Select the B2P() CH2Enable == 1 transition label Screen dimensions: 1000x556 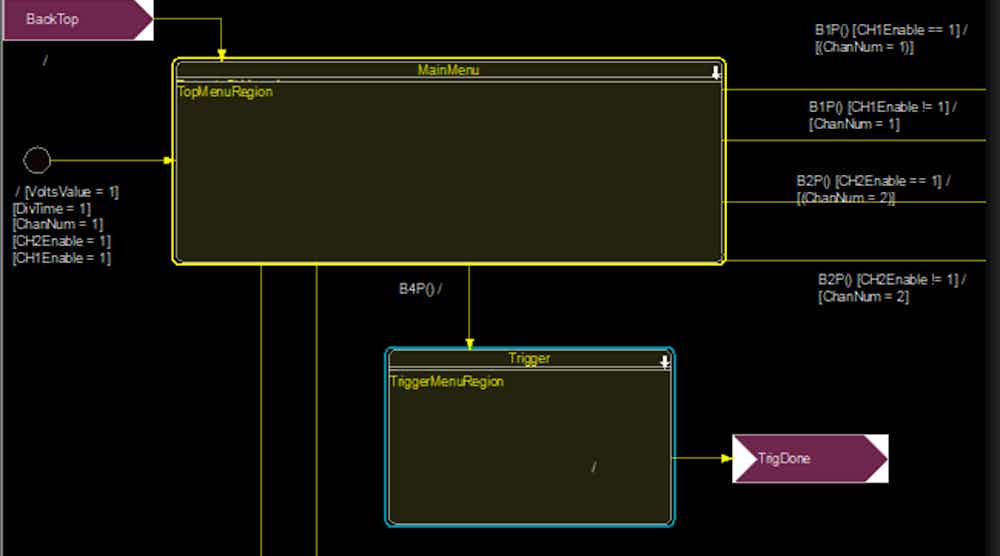(873, 189)
